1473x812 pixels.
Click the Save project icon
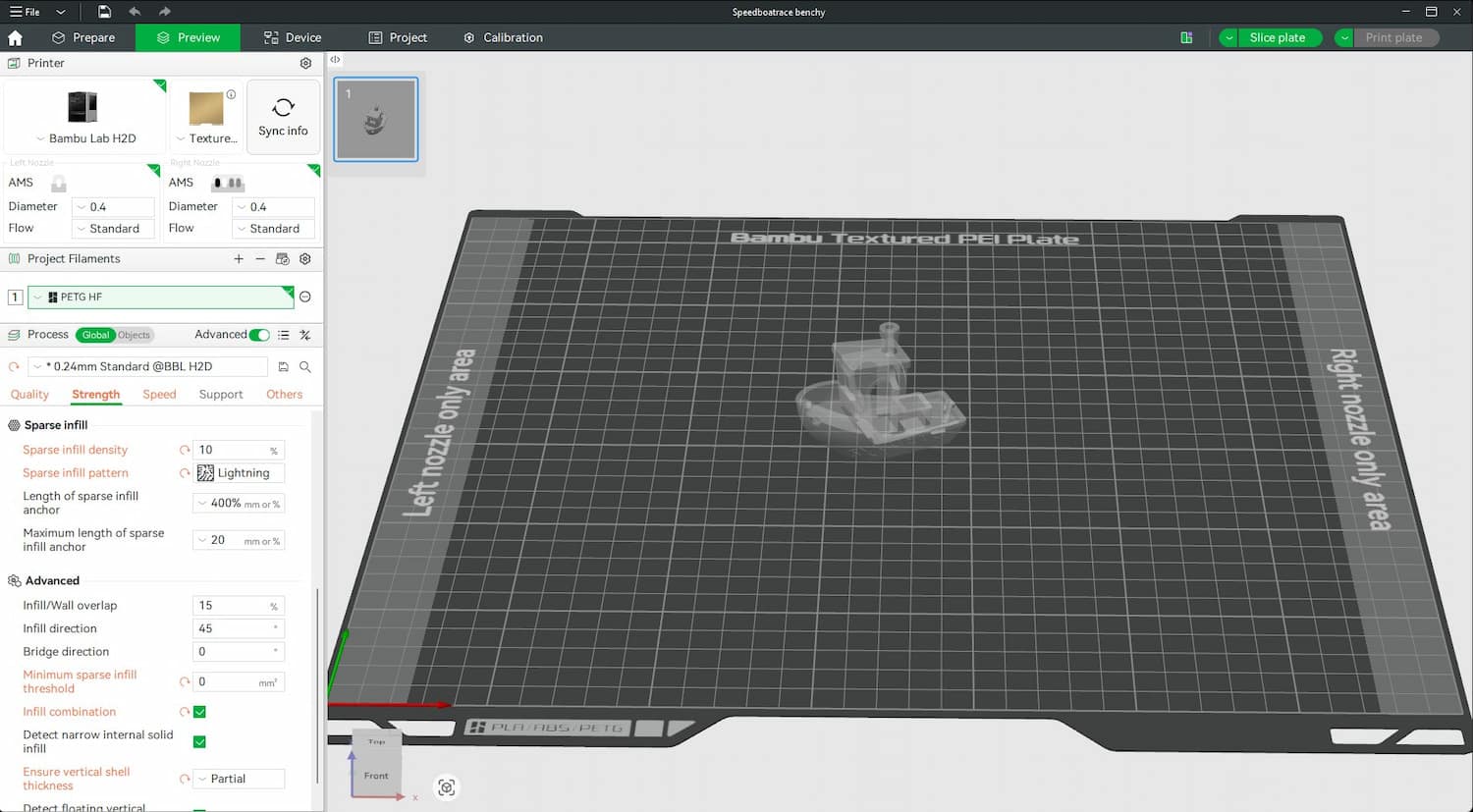pyautogui.click(x=104, y=12)
